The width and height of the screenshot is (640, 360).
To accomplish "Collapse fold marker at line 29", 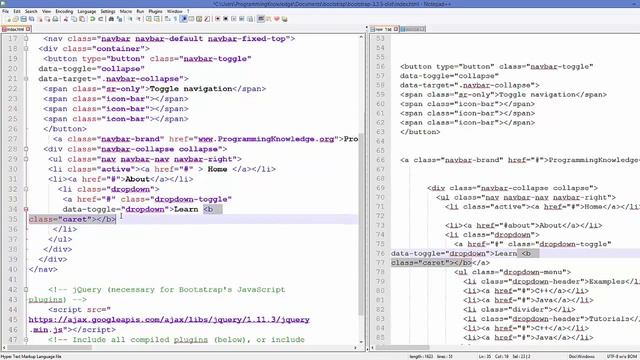I will tap(26, 159).
